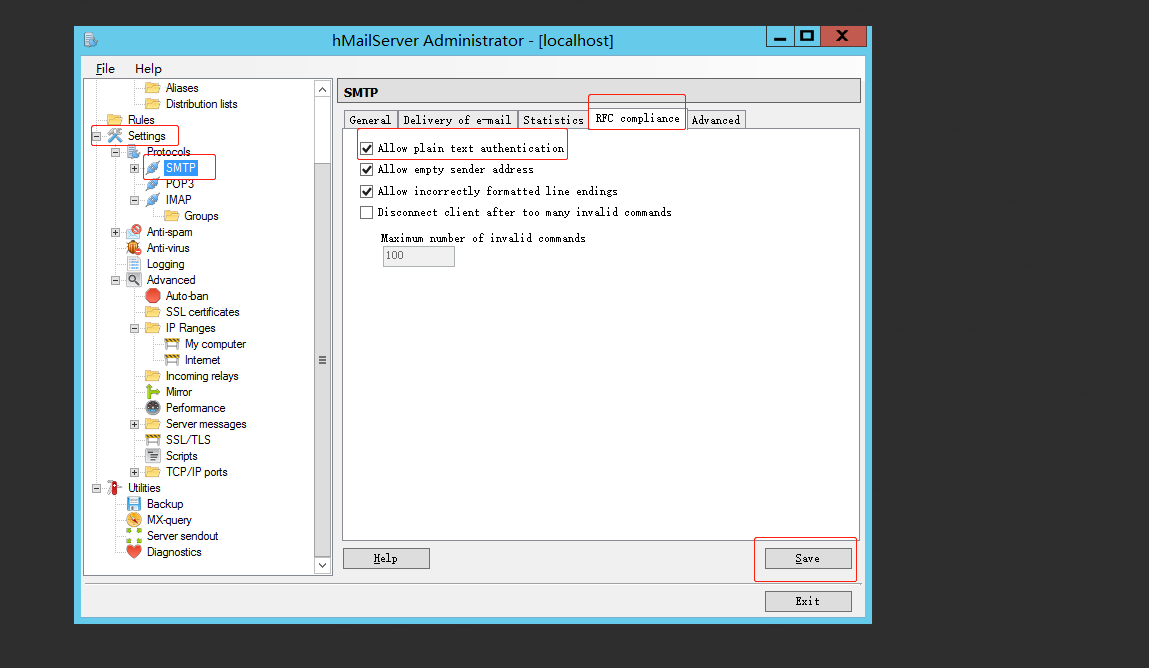Click the Performance gauge icon
The width and height of the screenshot is (1149, 668).
pos(152,408)
